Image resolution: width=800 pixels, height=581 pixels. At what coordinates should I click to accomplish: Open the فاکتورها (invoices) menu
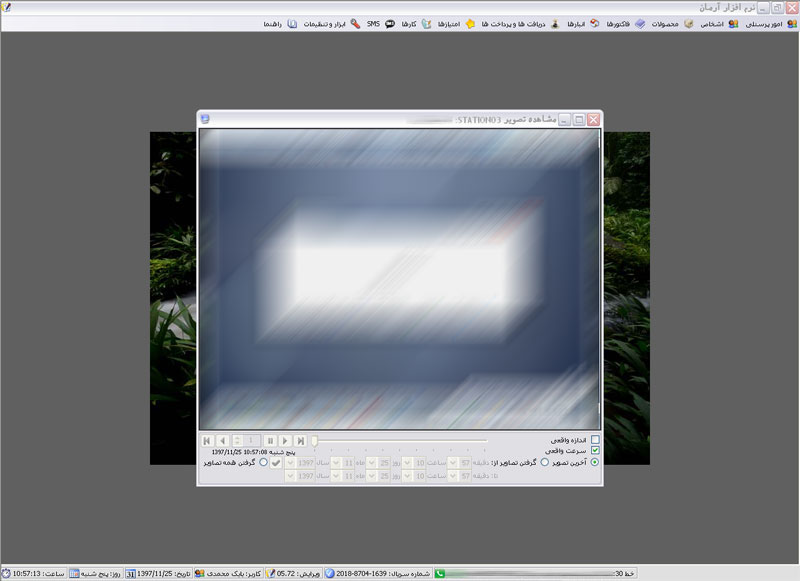coord(626,24)
